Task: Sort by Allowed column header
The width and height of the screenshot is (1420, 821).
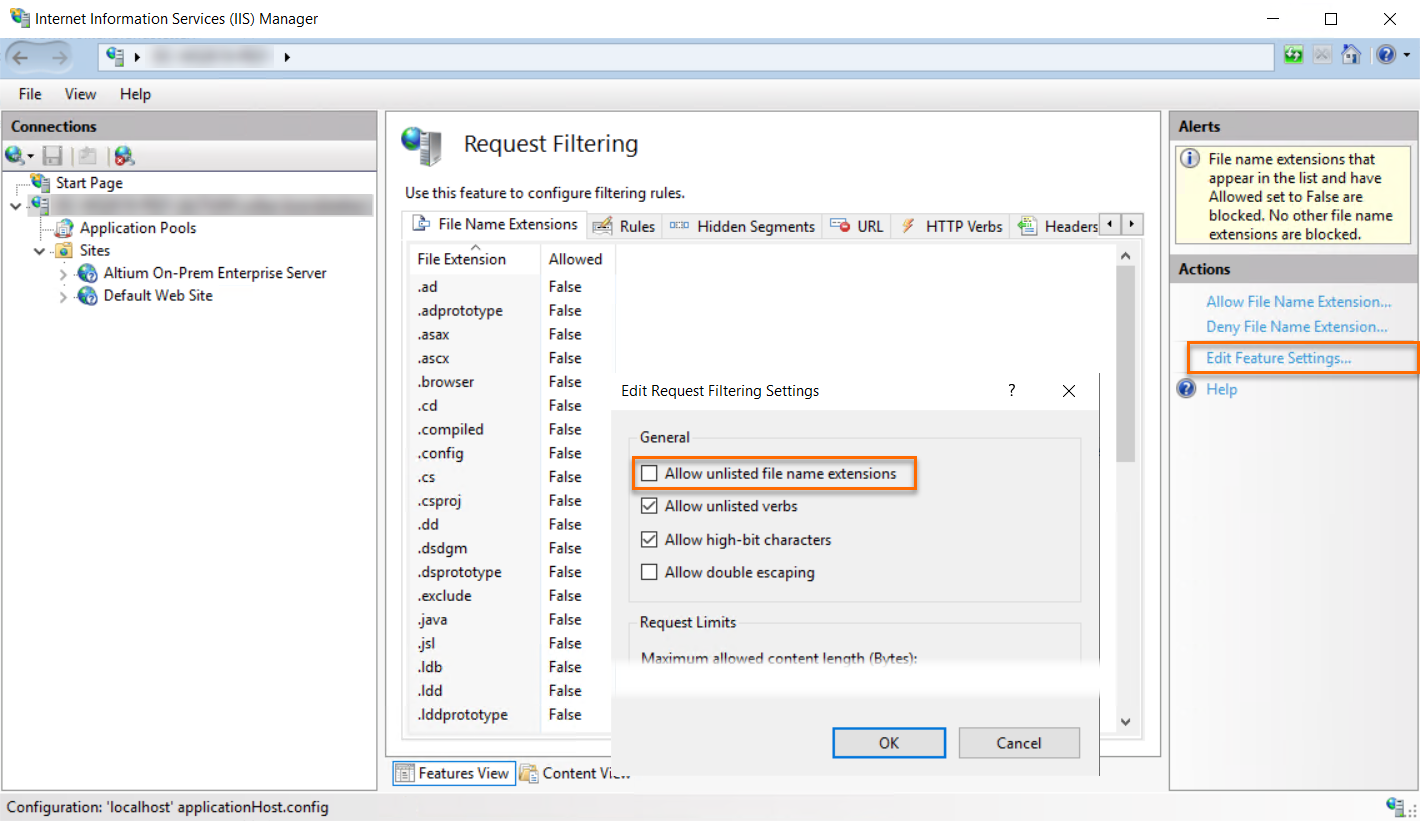Action: pyautogui.click(x=577, y=259)
